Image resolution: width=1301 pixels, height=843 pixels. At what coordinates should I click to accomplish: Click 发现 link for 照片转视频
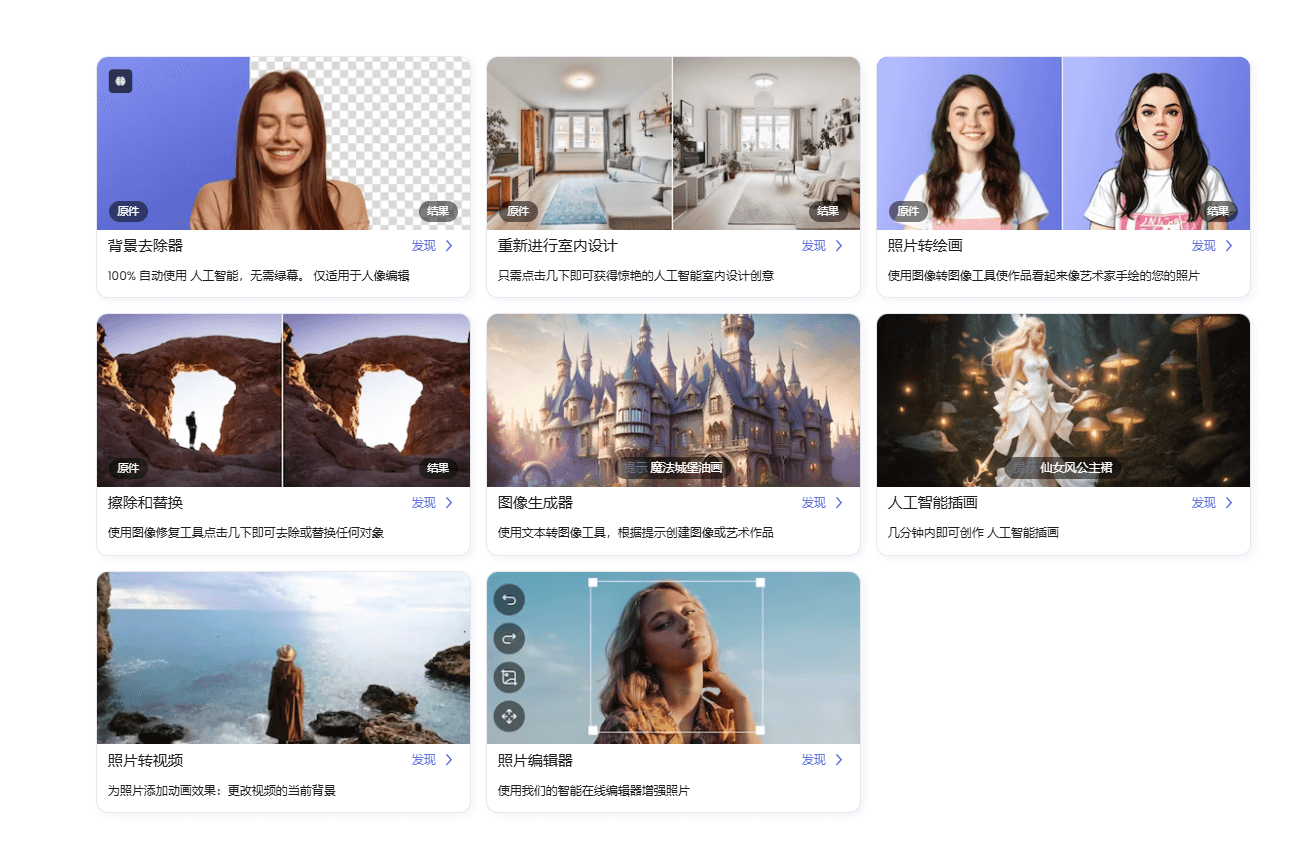point(423,760)
